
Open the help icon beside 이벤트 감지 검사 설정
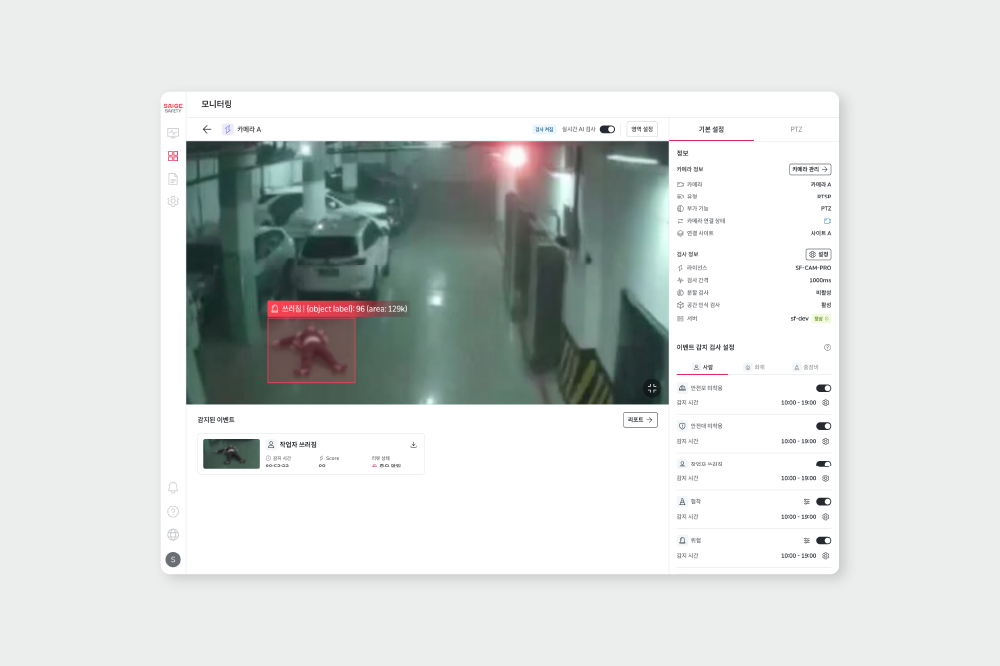click(x=829, y=347)
